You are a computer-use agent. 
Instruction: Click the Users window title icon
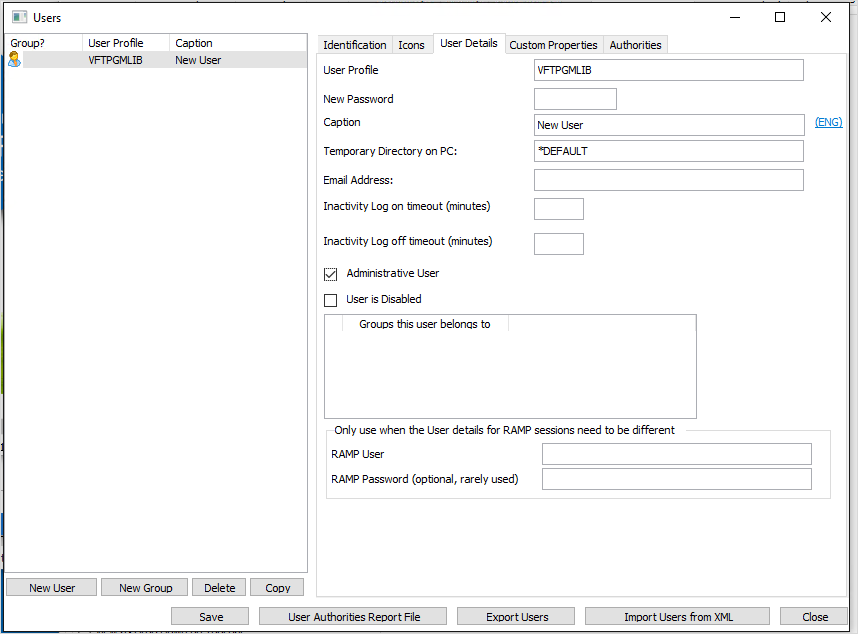pyautogui.click(x=20, y=18)
